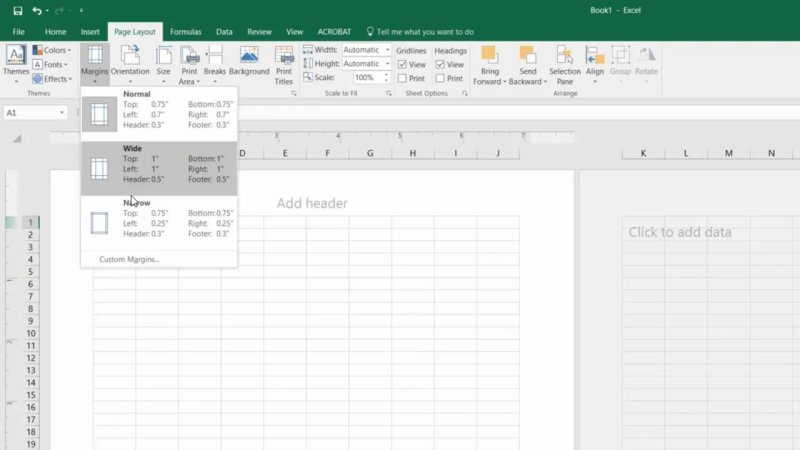
Task: Open theme Effects dropdown
Action: pos(53,79)
